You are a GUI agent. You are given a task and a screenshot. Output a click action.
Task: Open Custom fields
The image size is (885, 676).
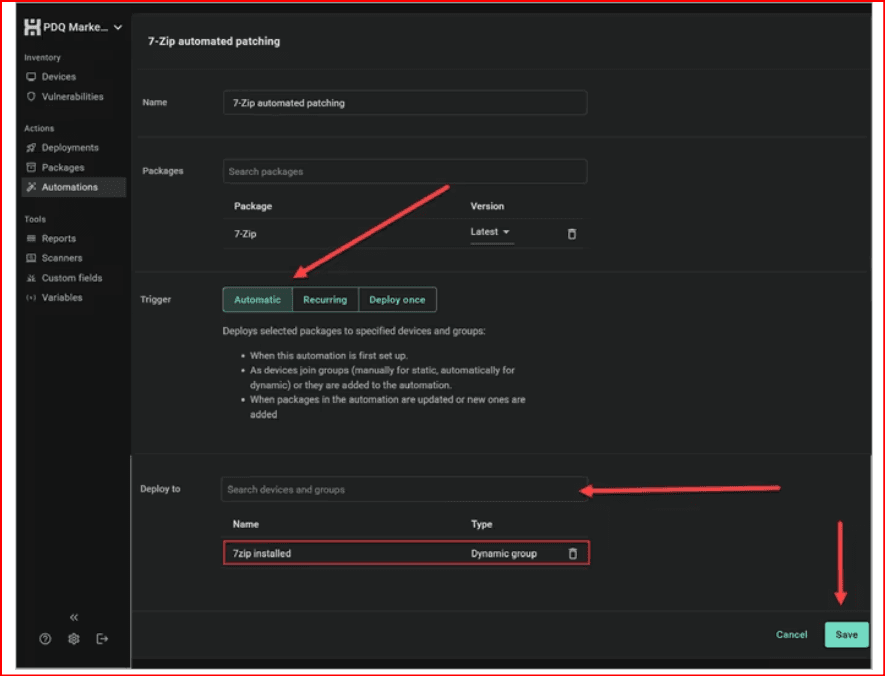pyautogui.click(x=72, y=278)
